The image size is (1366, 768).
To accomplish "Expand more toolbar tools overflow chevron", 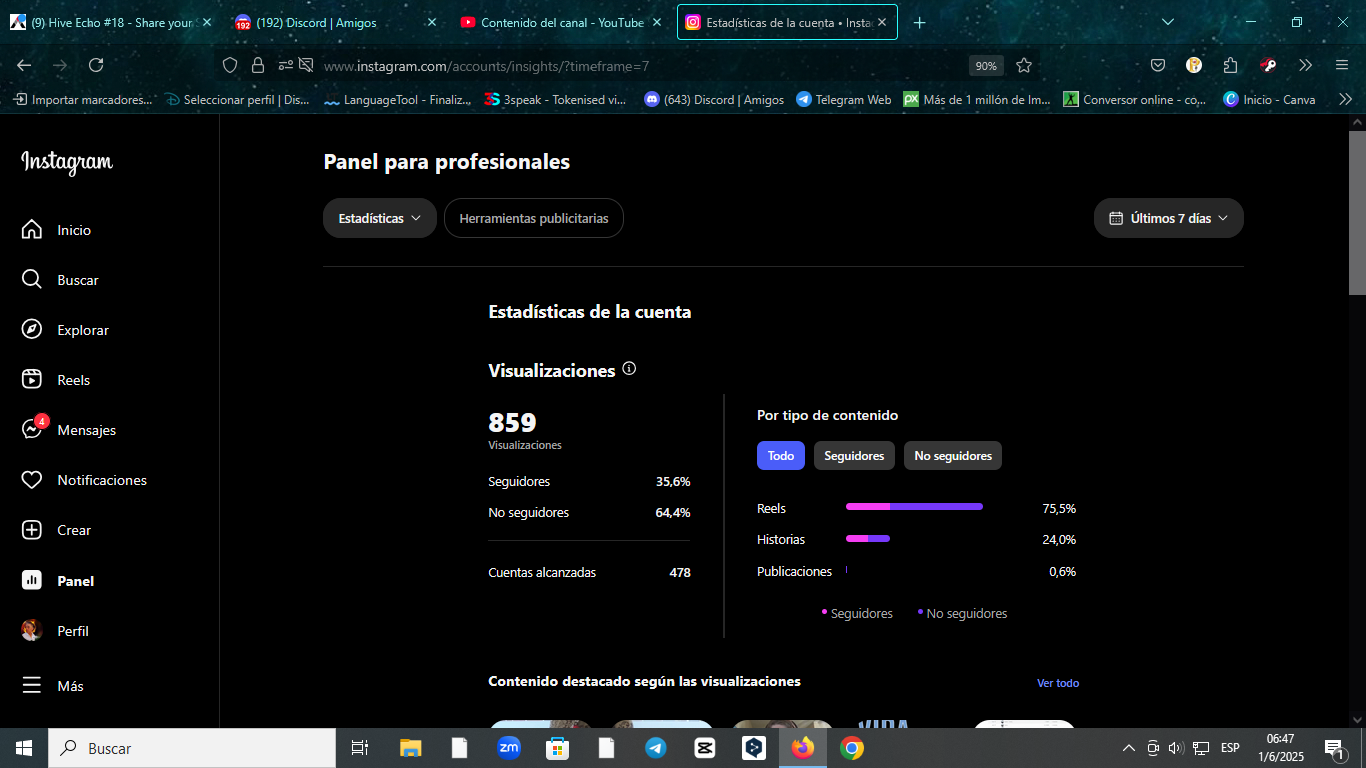I will pyautogui.click(x=1306, y=65).
